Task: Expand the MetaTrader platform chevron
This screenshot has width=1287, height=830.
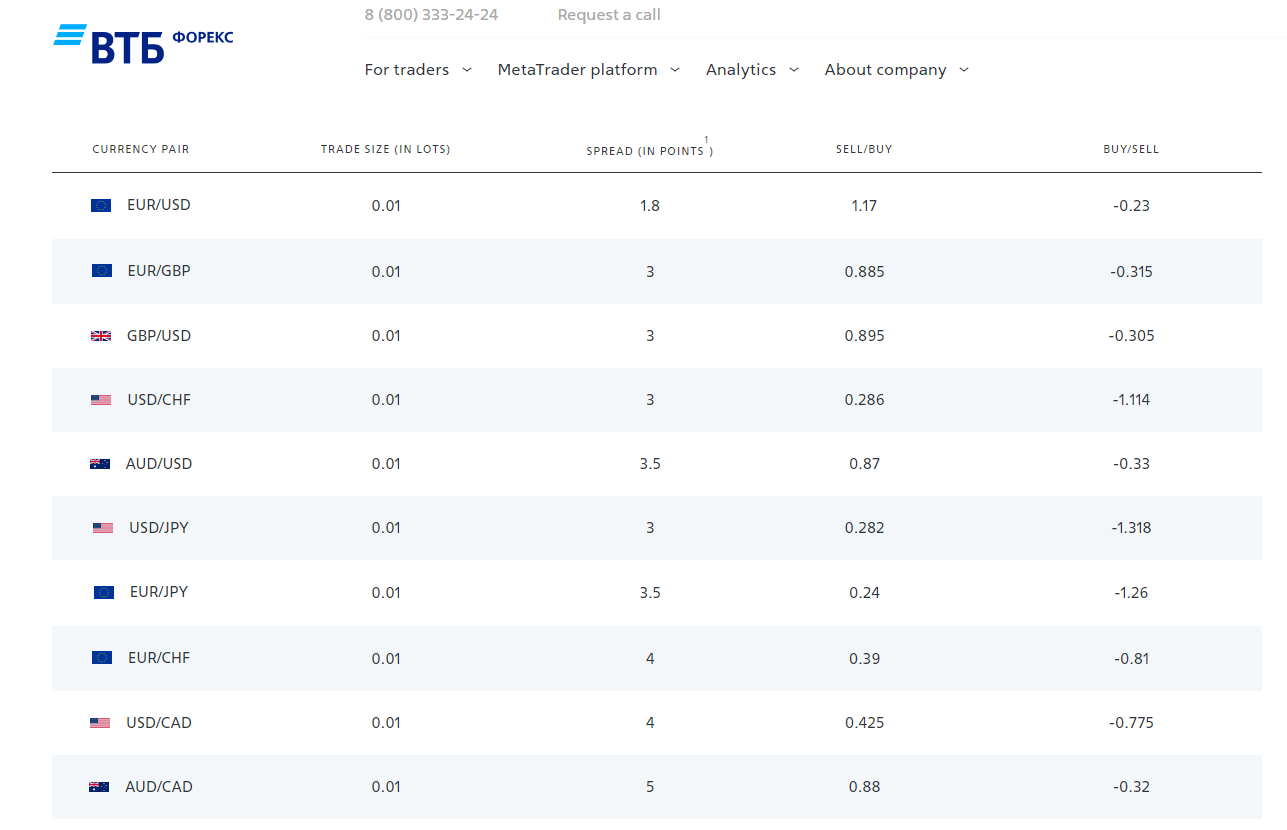Action: (x=675, y=70)
